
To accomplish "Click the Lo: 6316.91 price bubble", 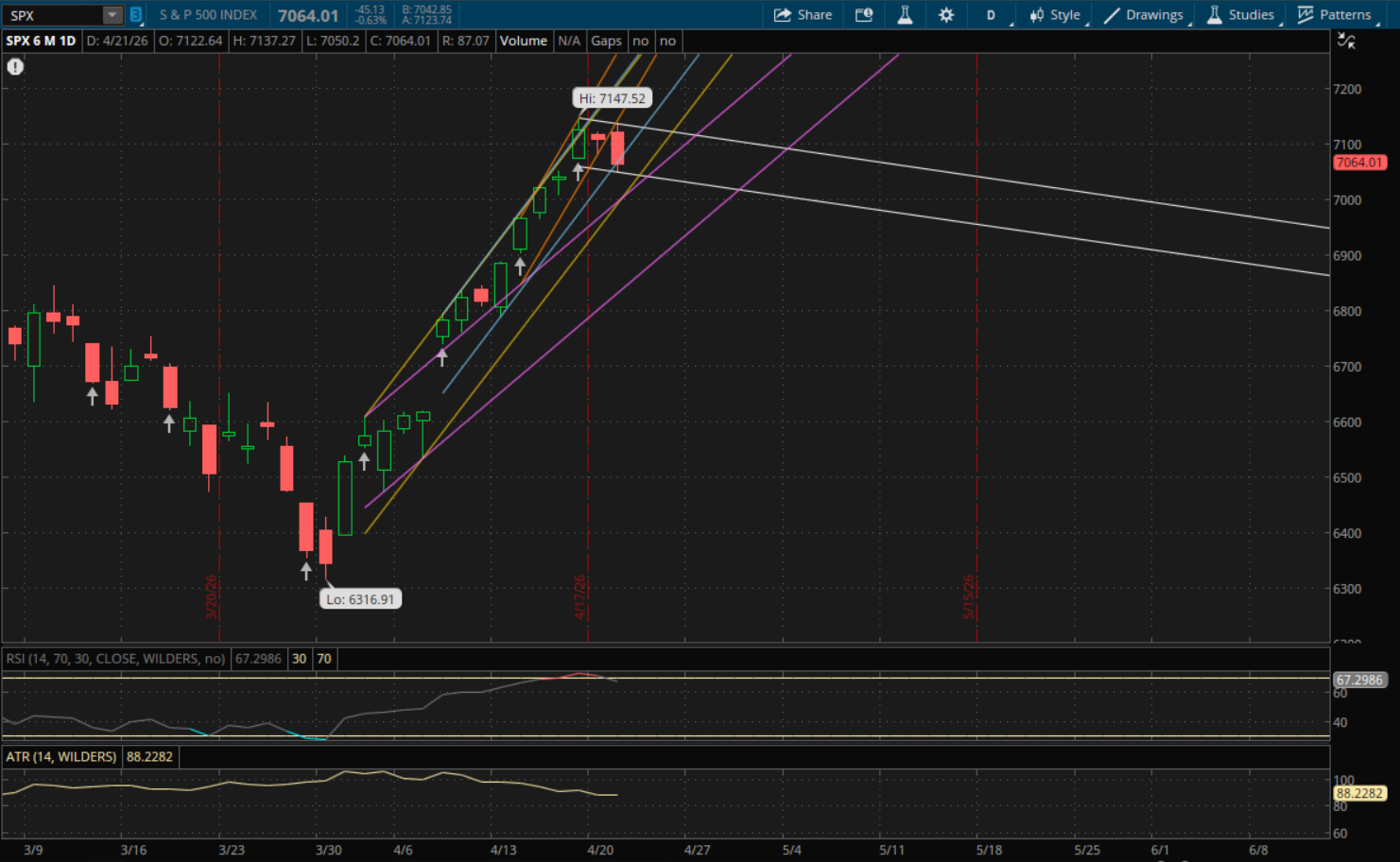I will pos(360,599).
